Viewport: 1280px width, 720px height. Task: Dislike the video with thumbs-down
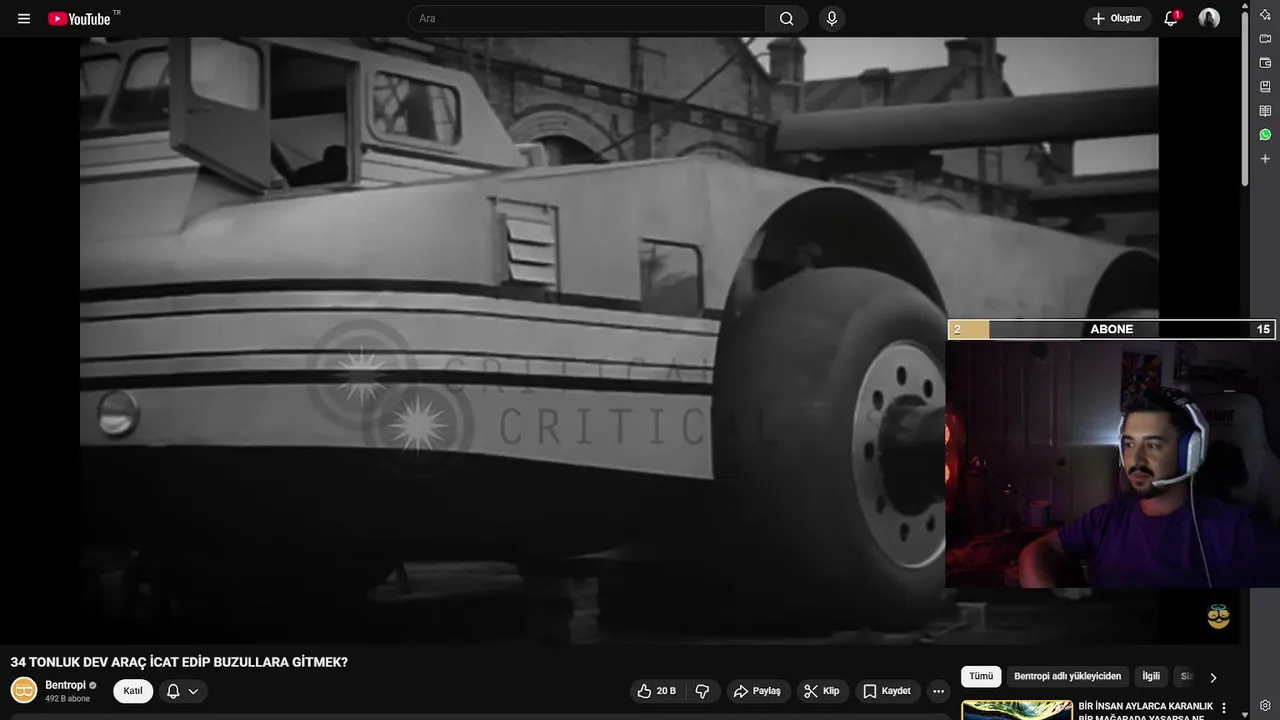click(x=702, y=691)
